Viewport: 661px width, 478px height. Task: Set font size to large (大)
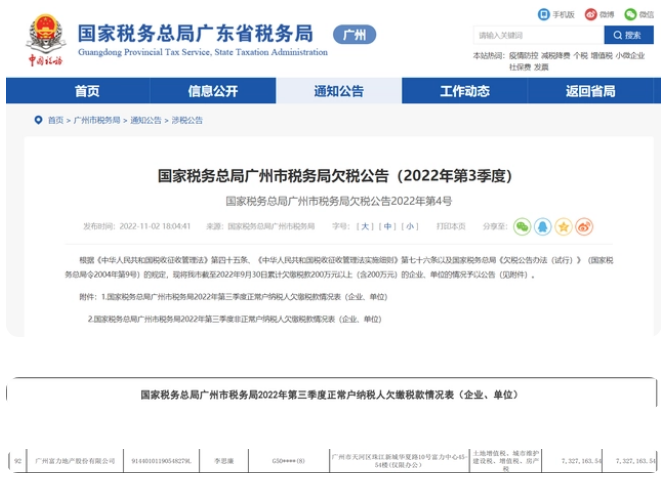click(367, 227)
